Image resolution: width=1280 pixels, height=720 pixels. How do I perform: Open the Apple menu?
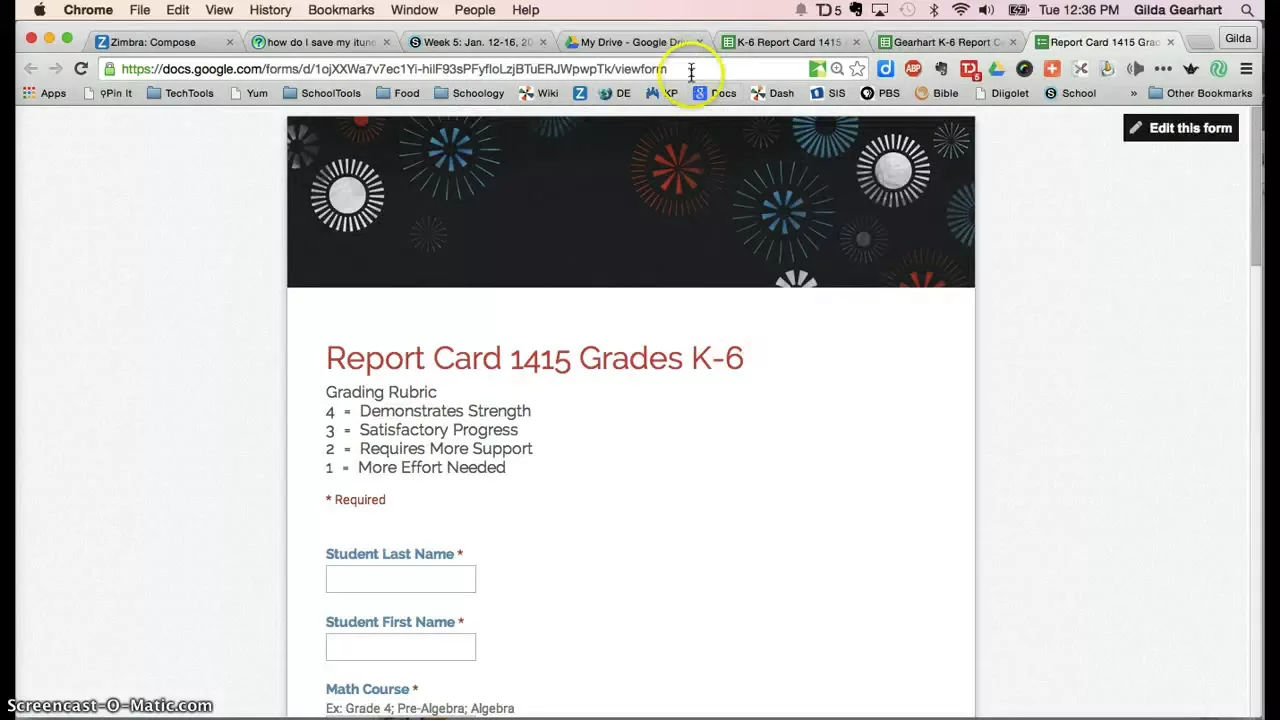pos(39,10)
